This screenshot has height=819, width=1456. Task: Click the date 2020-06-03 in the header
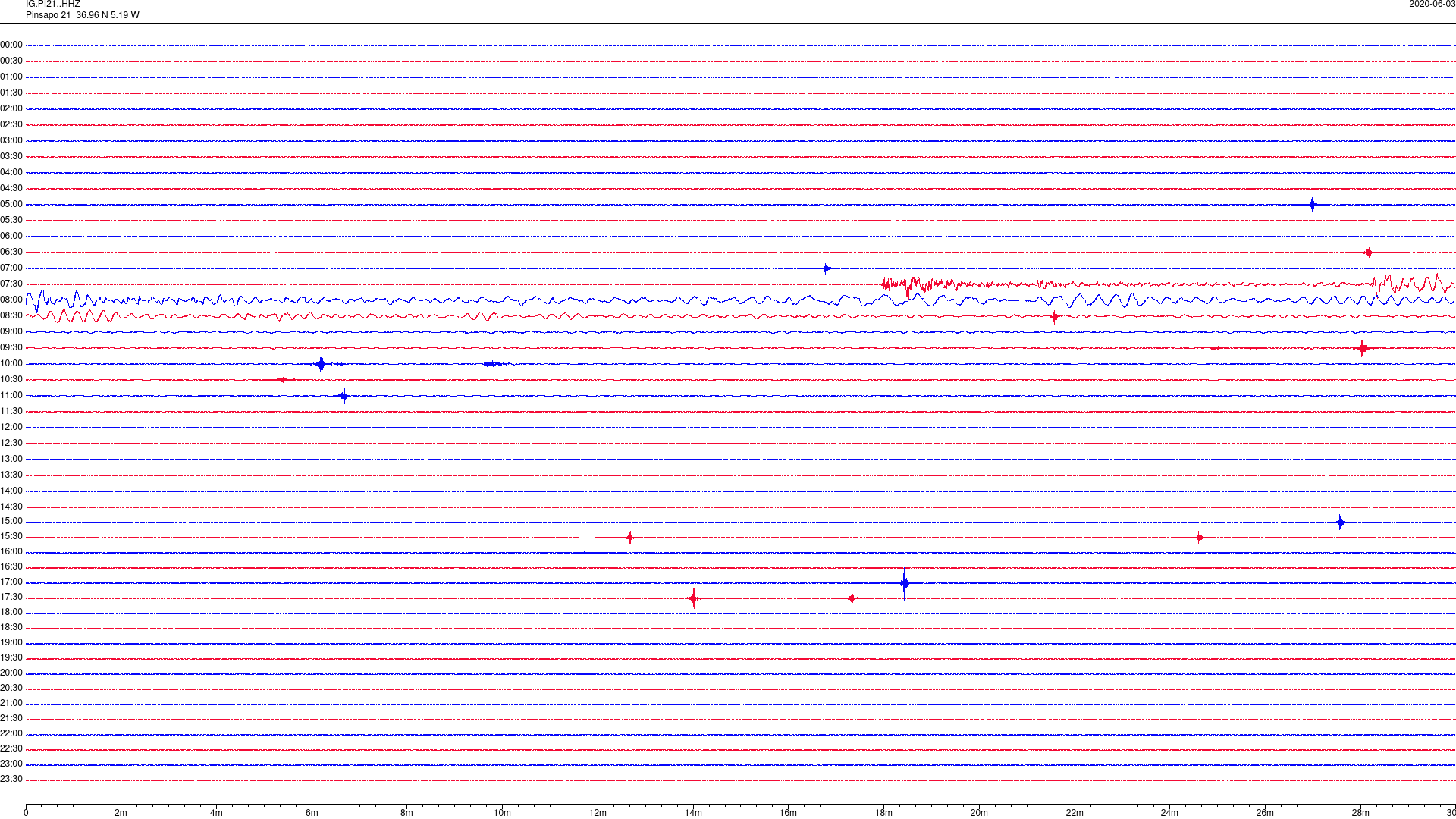point(1432,5)
